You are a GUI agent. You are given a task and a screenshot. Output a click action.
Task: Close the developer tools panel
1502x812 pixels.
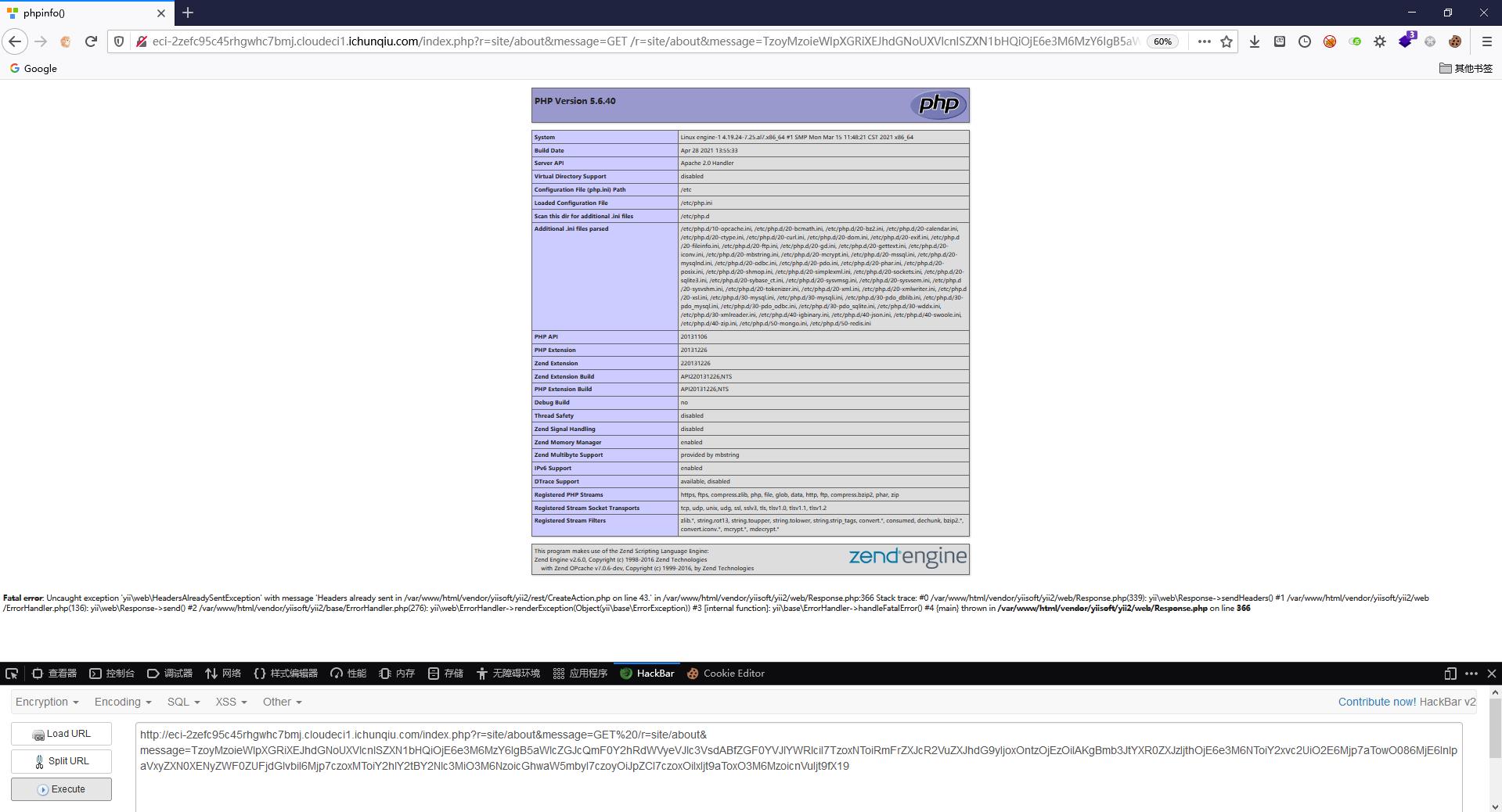(x=1492, y=674)
